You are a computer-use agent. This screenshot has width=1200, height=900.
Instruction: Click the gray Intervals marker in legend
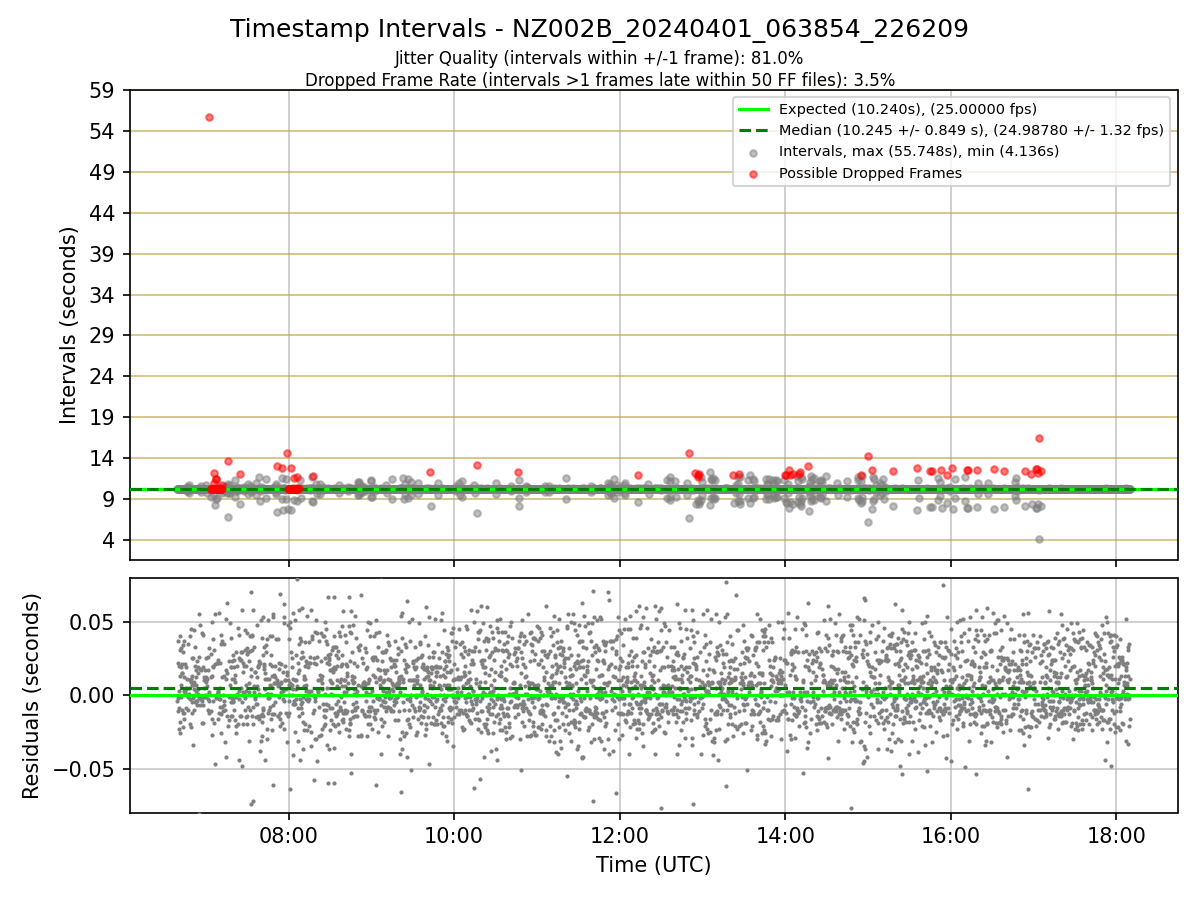(754, 153)
